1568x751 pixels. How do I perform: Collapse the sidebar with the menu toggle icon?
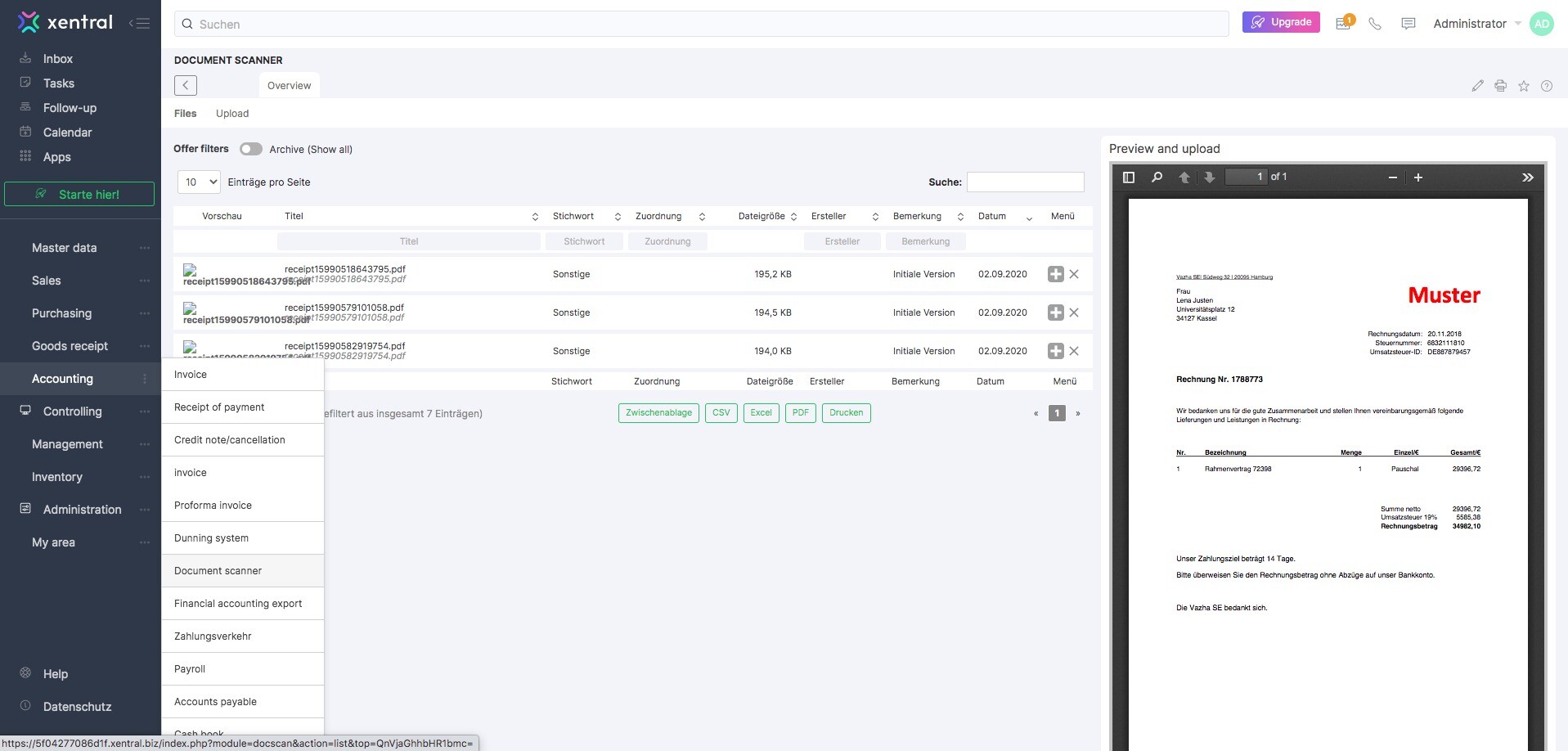pos(139,23)
